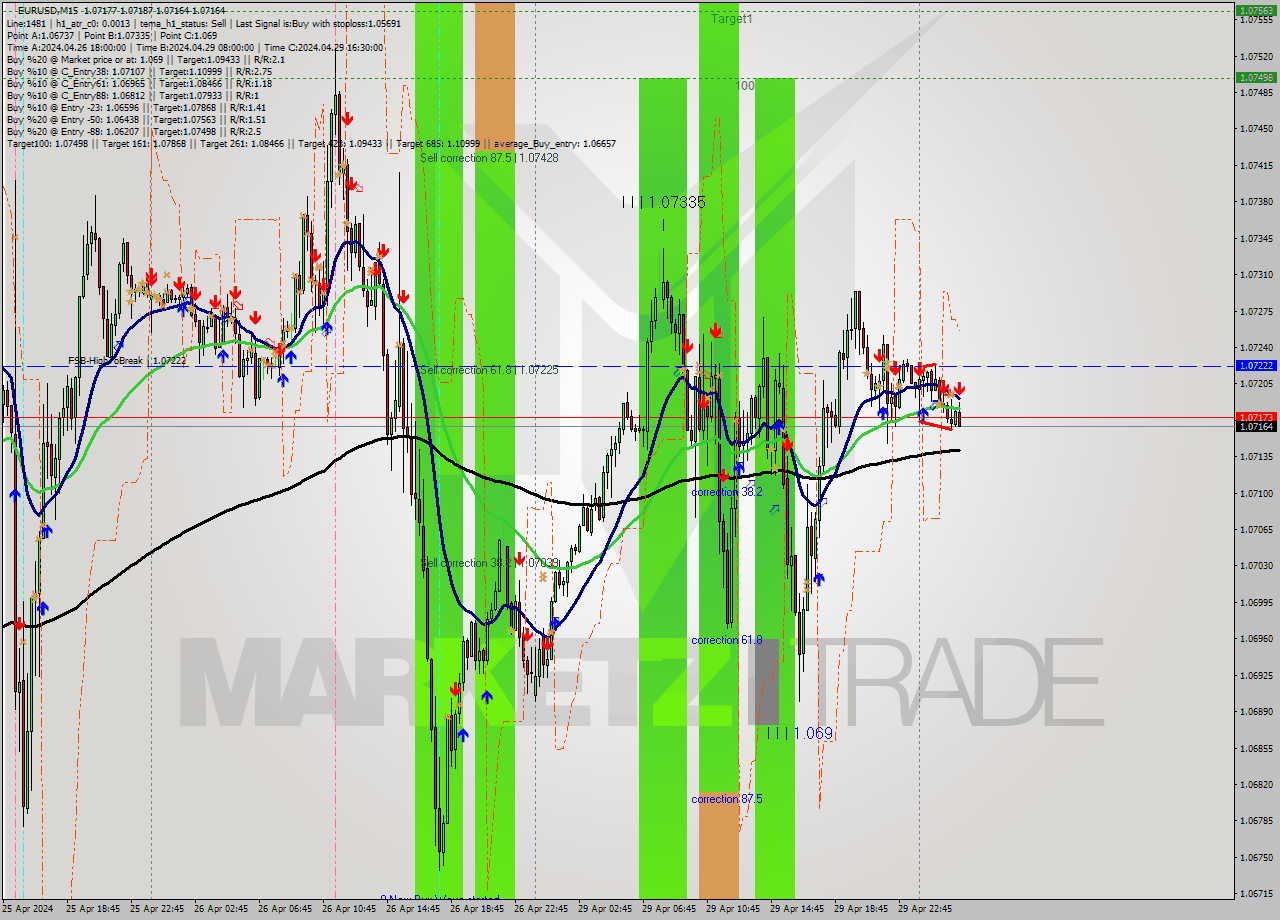Select the blue 'correction 87.5' label
Viewport: 1280px width, 920px height.
pyautogui.click(x=727, y=799)
